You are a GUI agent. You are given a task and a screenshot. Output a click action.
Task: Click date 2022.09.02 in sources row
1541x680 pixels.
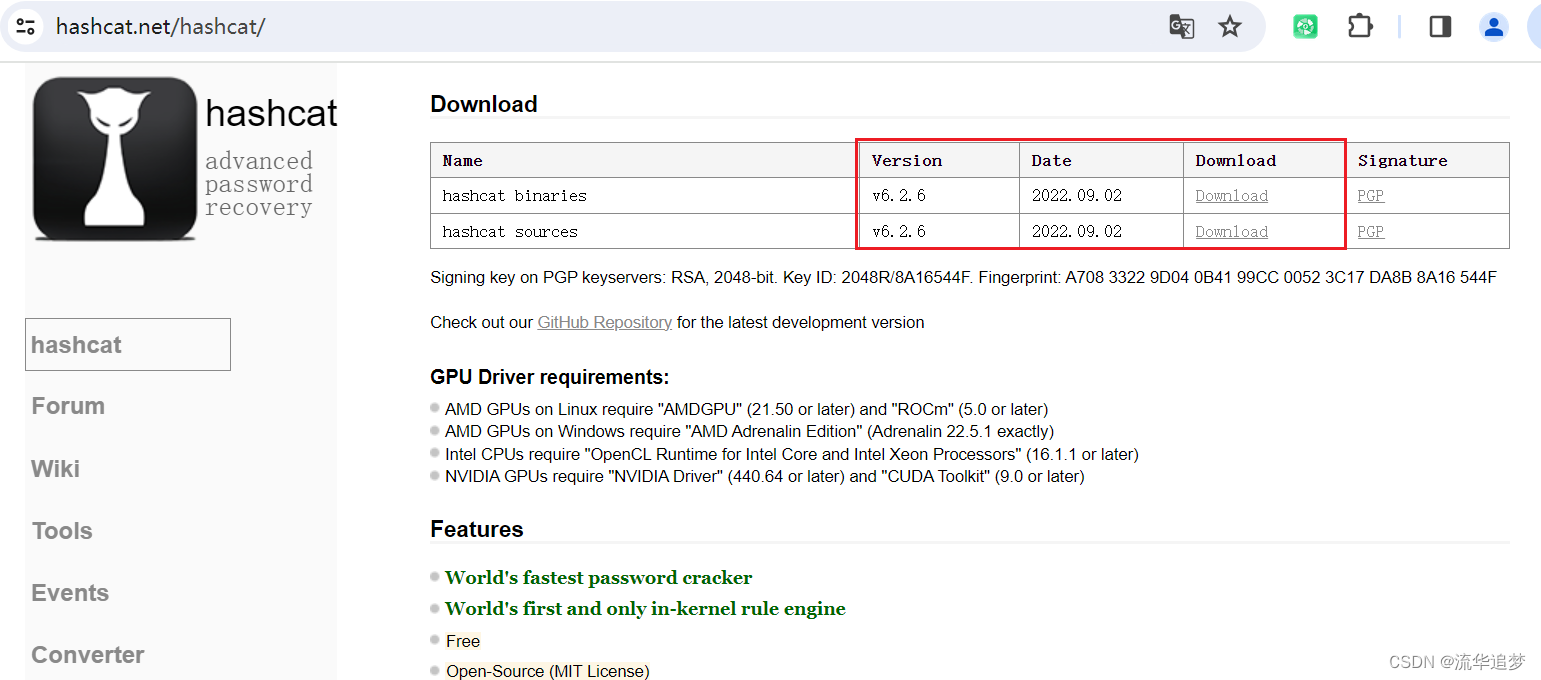(x=1077, y=232)
